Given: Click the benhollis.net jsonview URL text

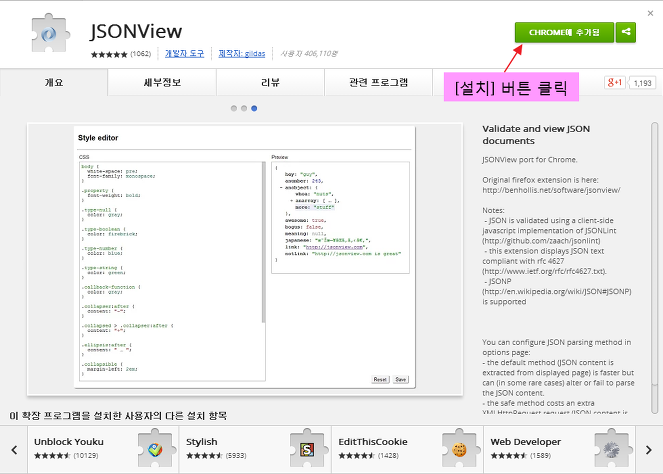Looking at the screenshot, I should (x=551, y=190).
